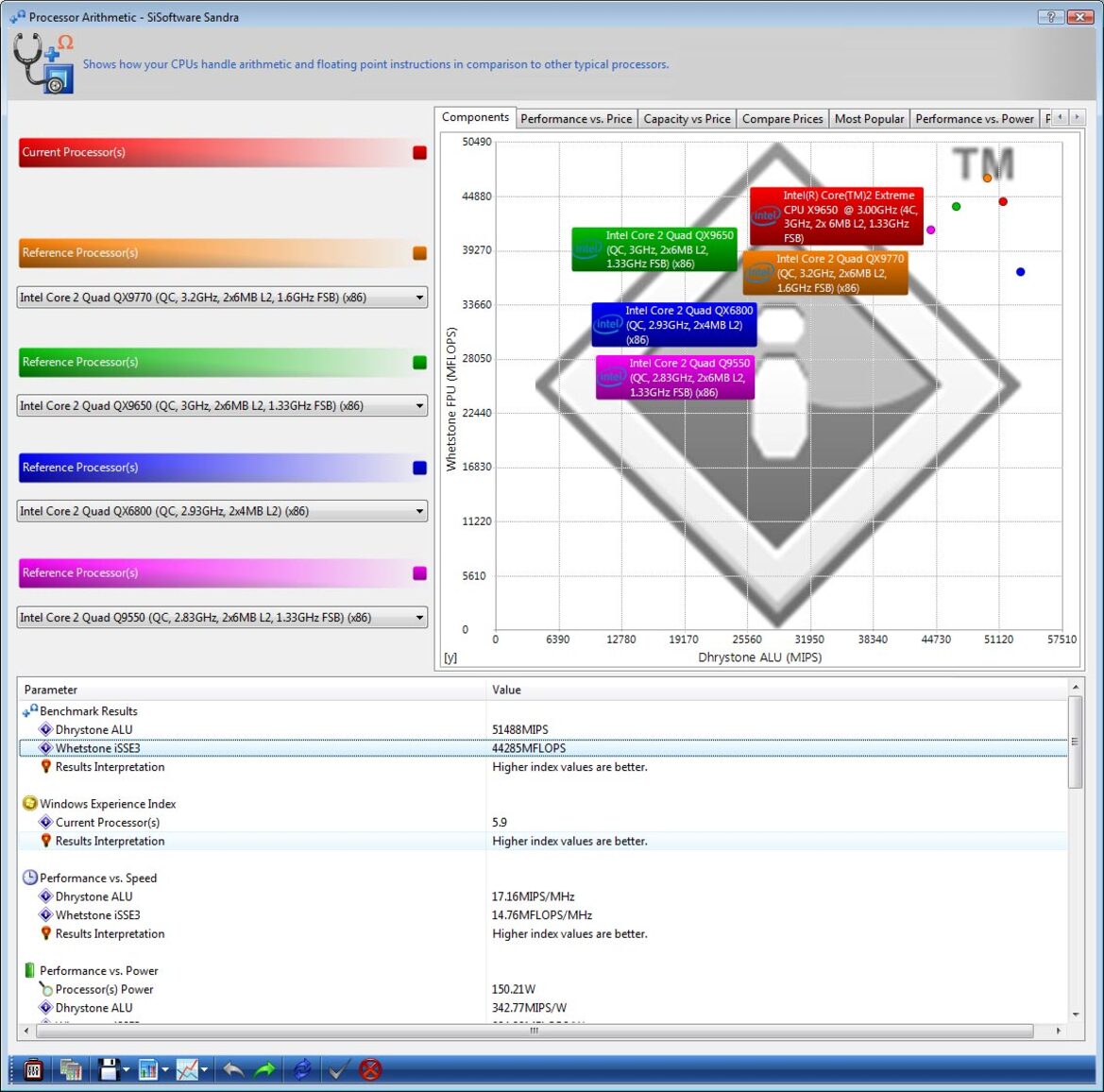Screen dimensions: 1104x1092
Task: Select the Whetstone iSSE3 44285MFLOPS row
Action: [544, 748]
